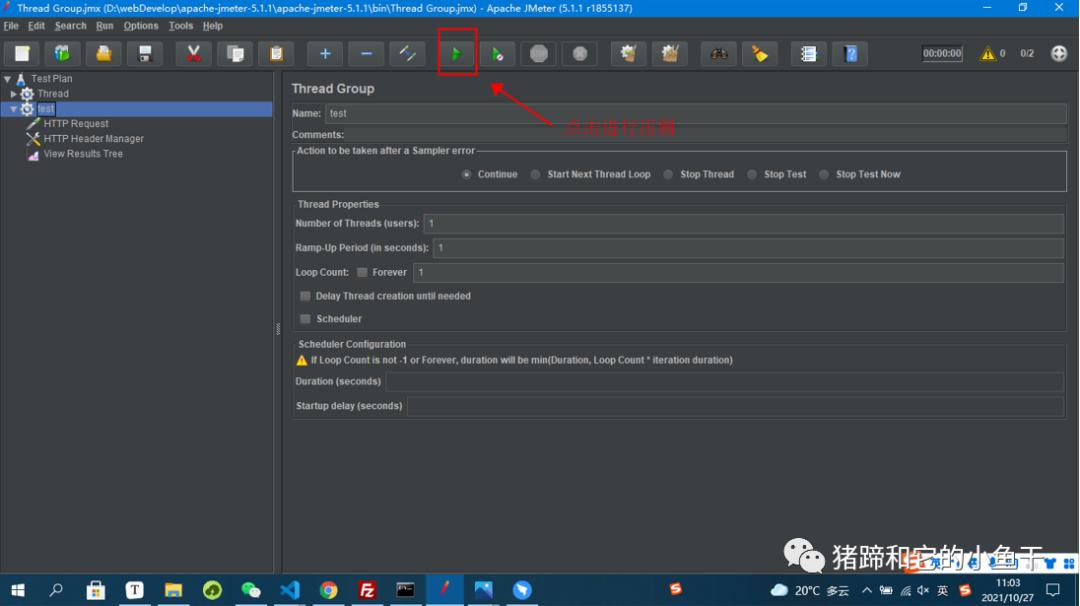
Task: Open the Edit menu
Action: 37,25
